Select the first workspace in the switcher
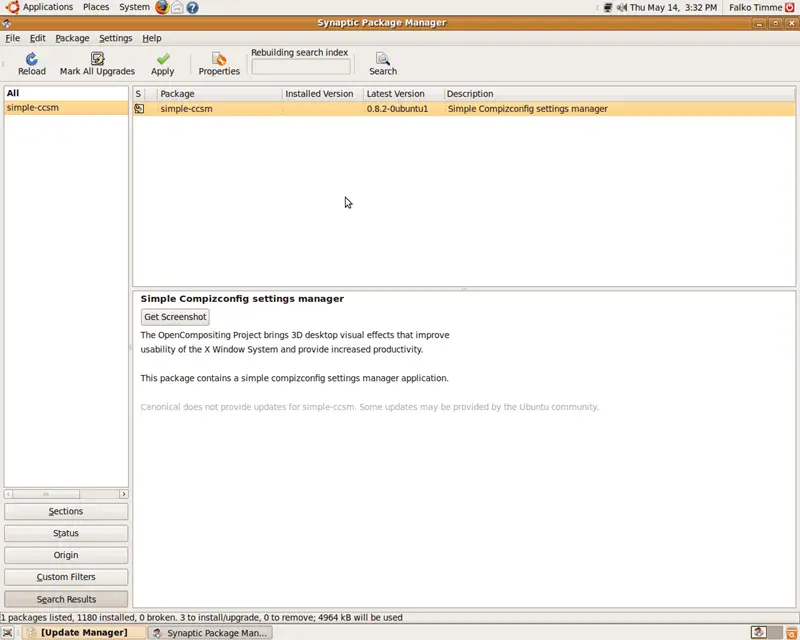This screenshot has width=800, height=640. pos(759,632)
